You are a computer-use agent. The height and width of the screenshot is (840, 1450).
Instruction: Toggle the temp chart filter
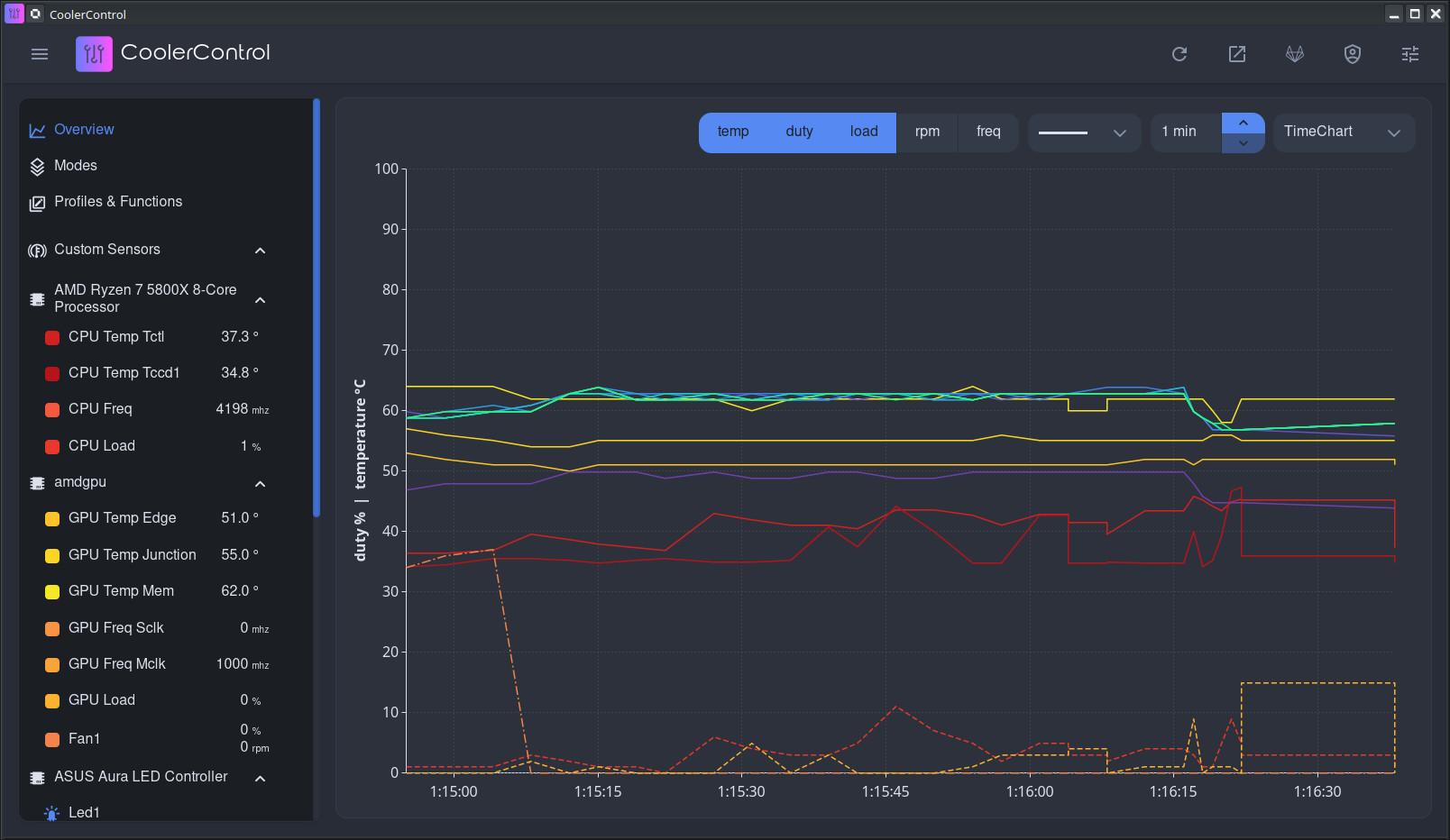[x=732, y=132]
